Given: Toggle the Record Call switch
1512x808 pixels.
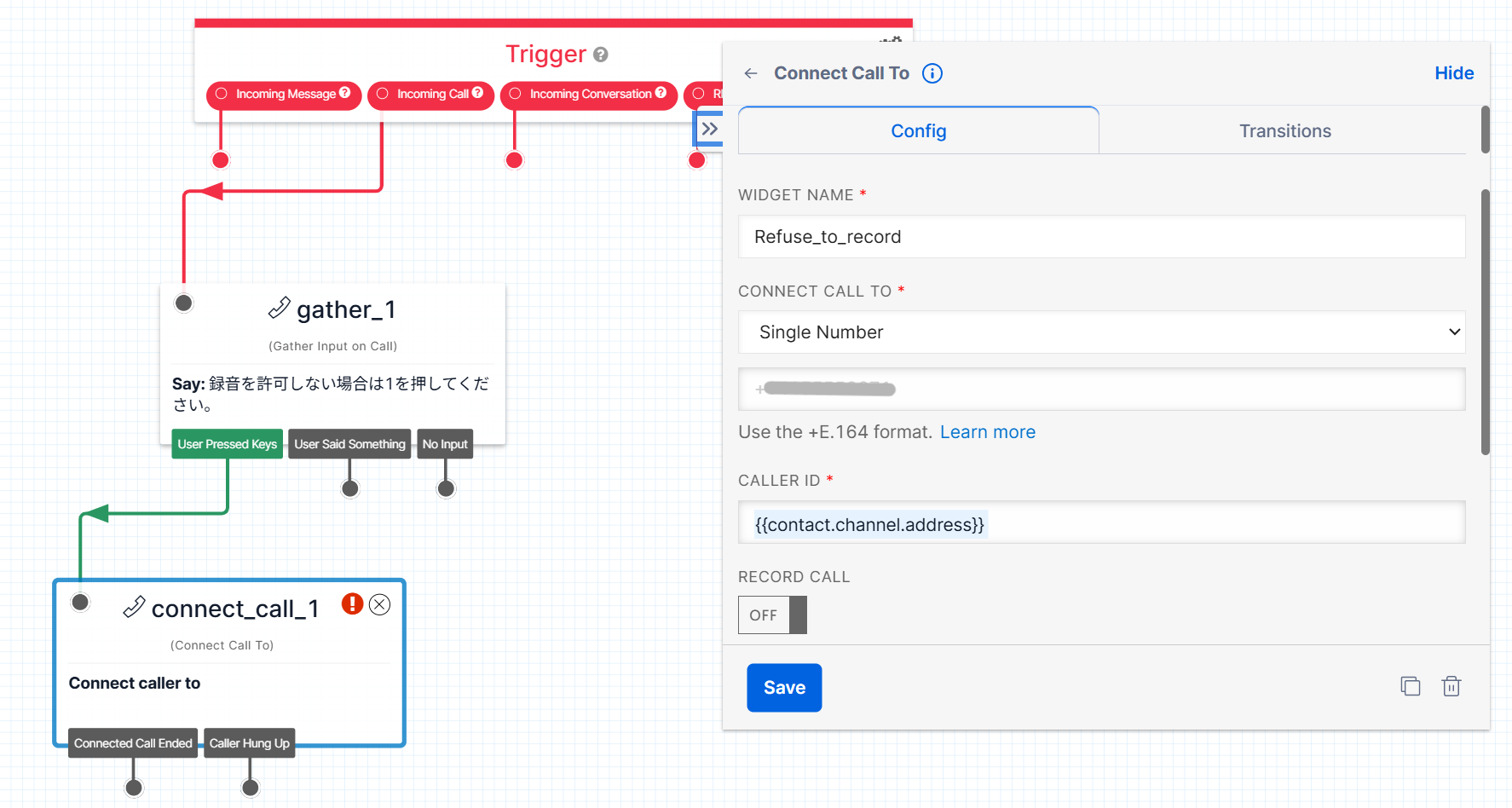Looking at the screenshot, I should point(772,615).
